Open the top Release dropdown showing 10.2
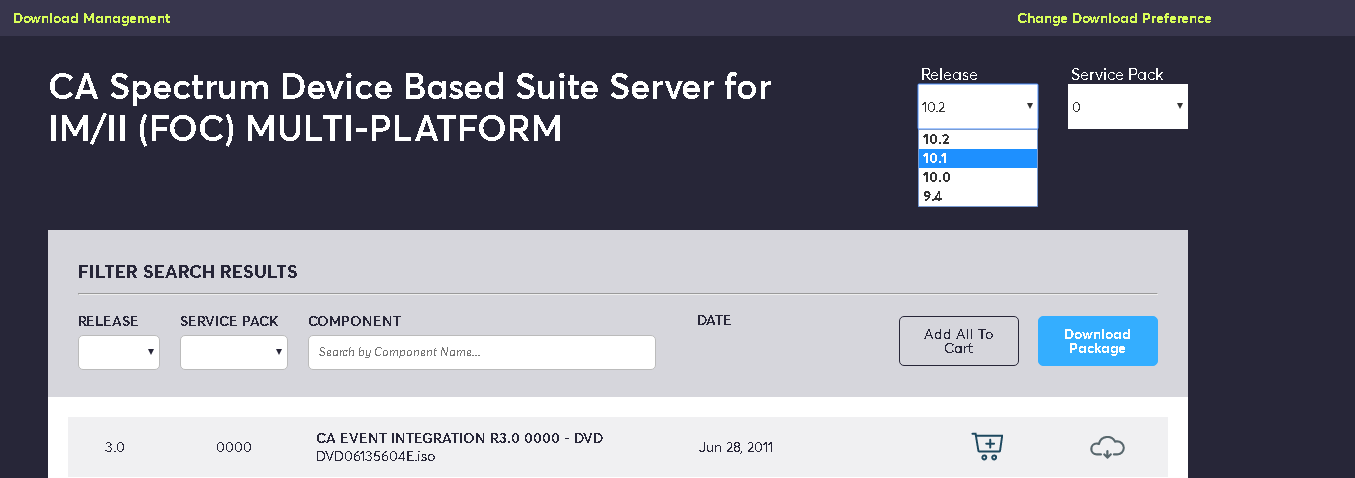The width and height of the screenshot is (1355, 478). (x=977, y=106)
